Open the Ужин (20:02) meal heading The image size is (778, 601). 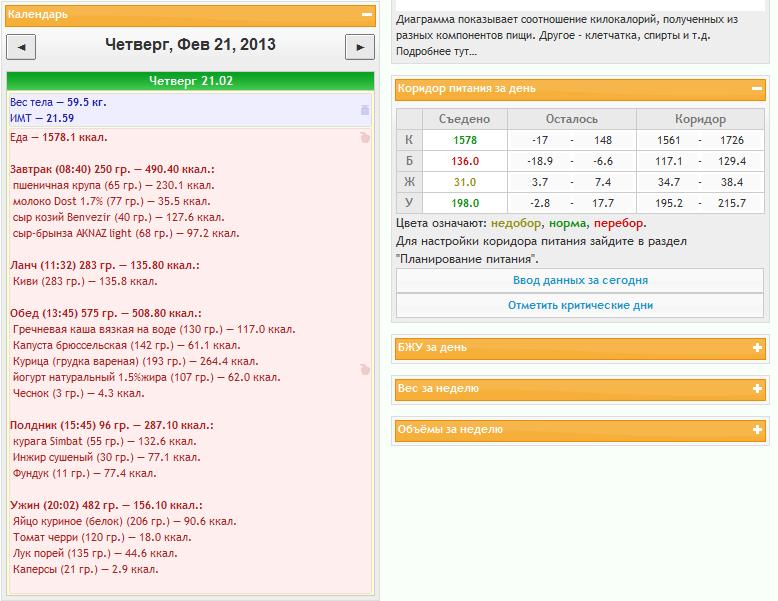pyautogui.click(x=106, y=505)
